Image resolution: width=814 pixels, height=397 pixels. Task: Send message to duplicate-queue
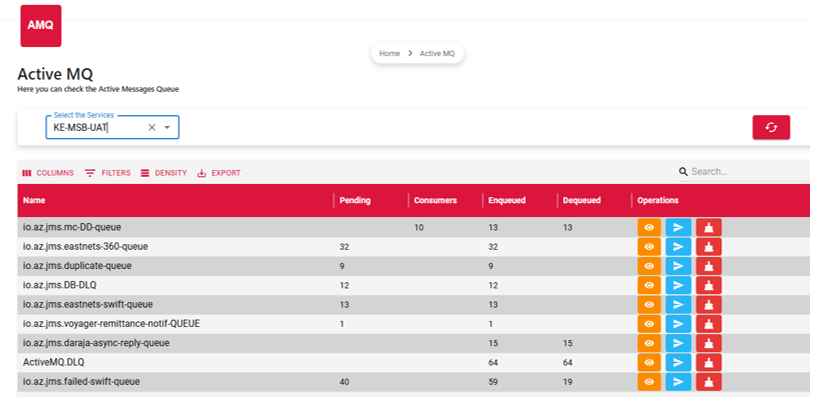coord(678,266)
